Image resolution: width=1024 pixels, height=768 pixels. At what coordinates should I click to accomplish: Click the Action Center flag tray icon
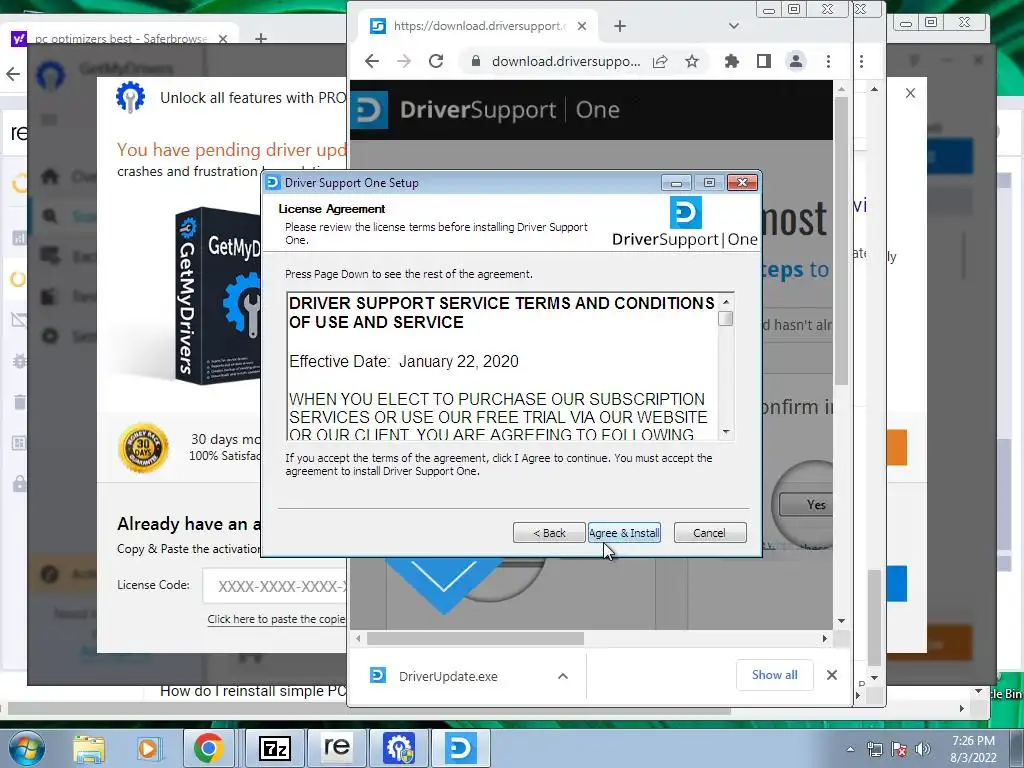899,749
